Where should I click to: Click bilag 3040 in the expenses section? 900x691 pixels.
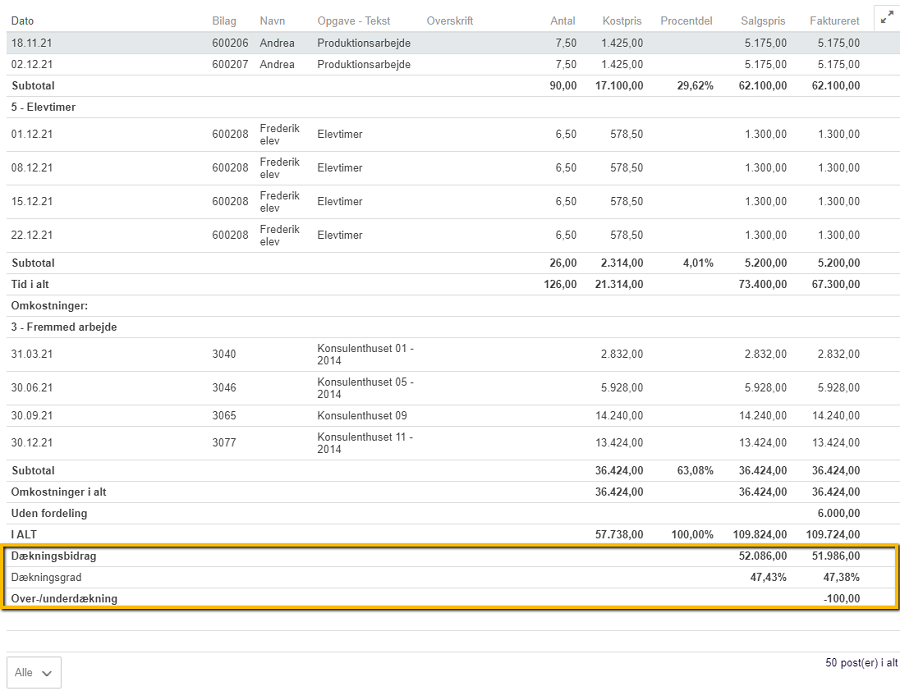click(x=224, y=354)
